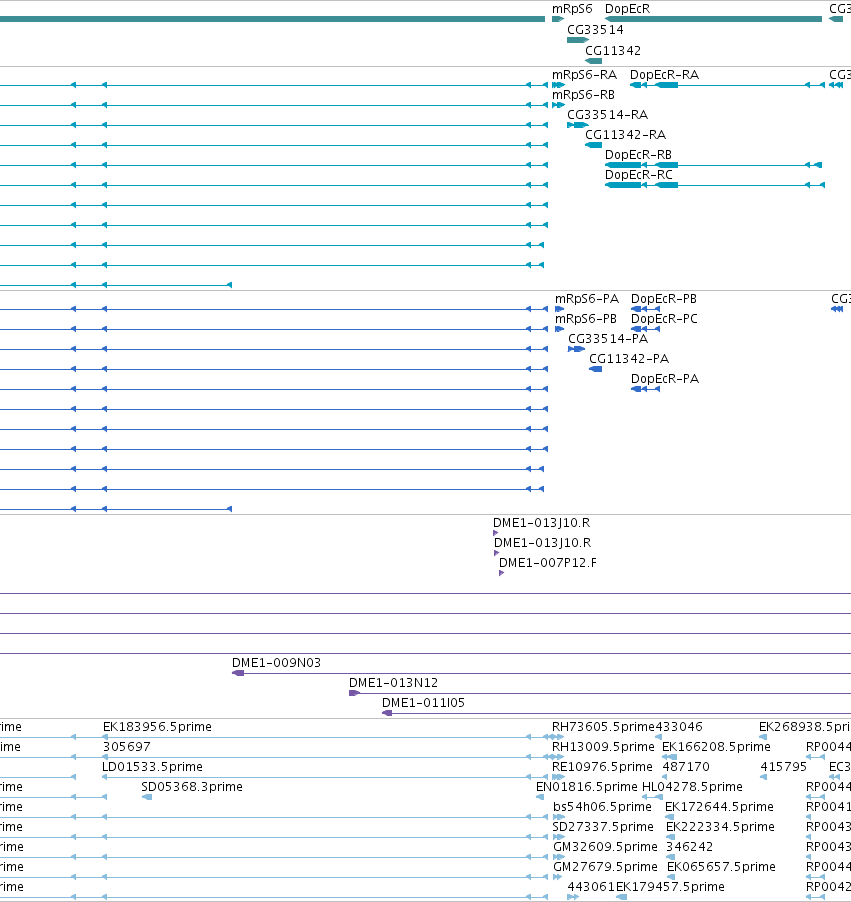Select the DopEcR-RA transcript label
The height and width of the screenshot is (902, 851).
tap(664, 75)
